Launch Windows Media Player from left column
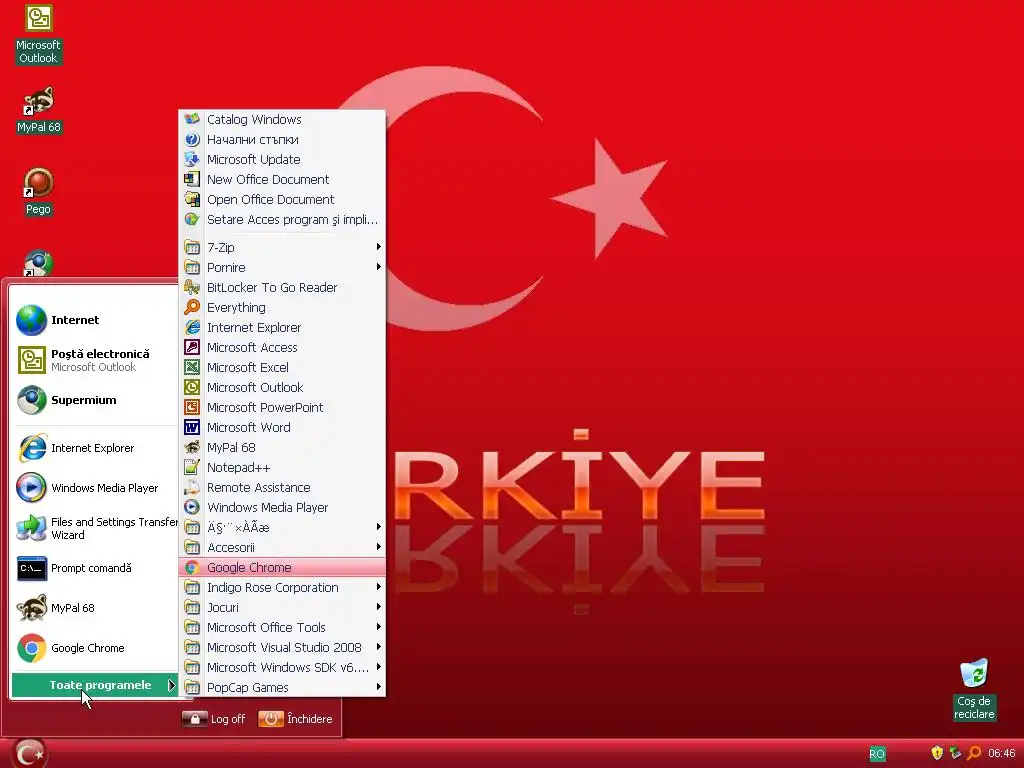 (95, 488)
